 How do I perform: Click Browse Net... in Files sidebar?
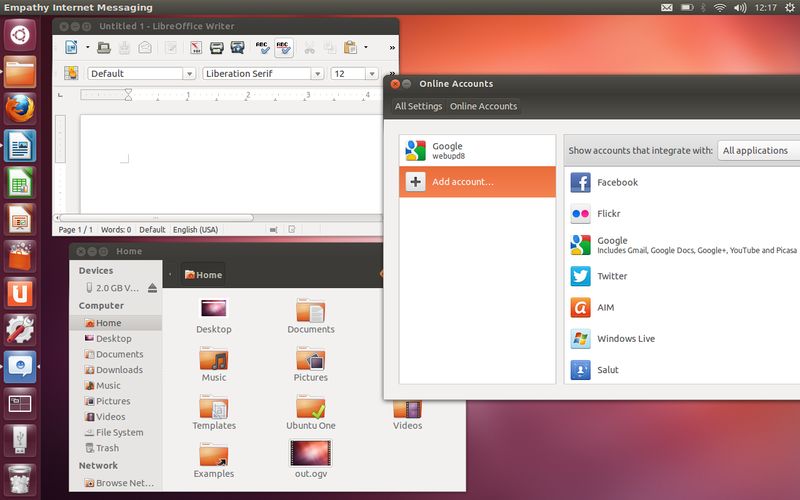tap(116, 483)
